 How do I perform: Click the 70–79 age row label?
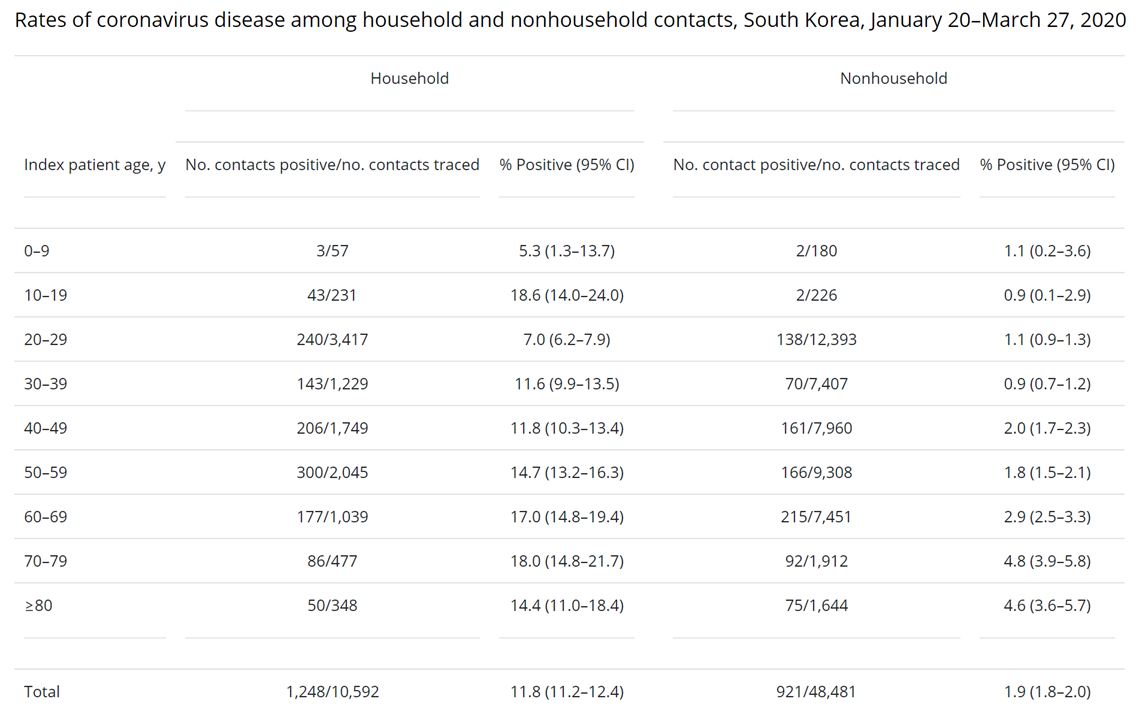click(x=45, y=561)
